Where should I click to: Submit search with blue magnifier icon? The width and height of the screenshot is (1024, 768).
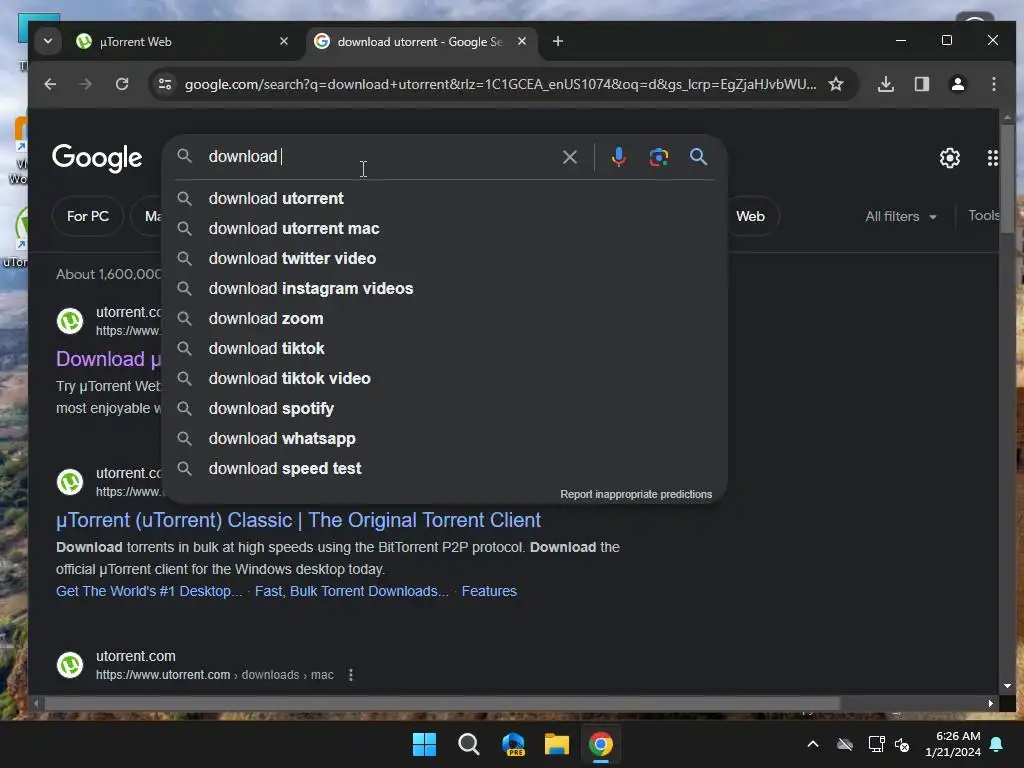(698, 157)
